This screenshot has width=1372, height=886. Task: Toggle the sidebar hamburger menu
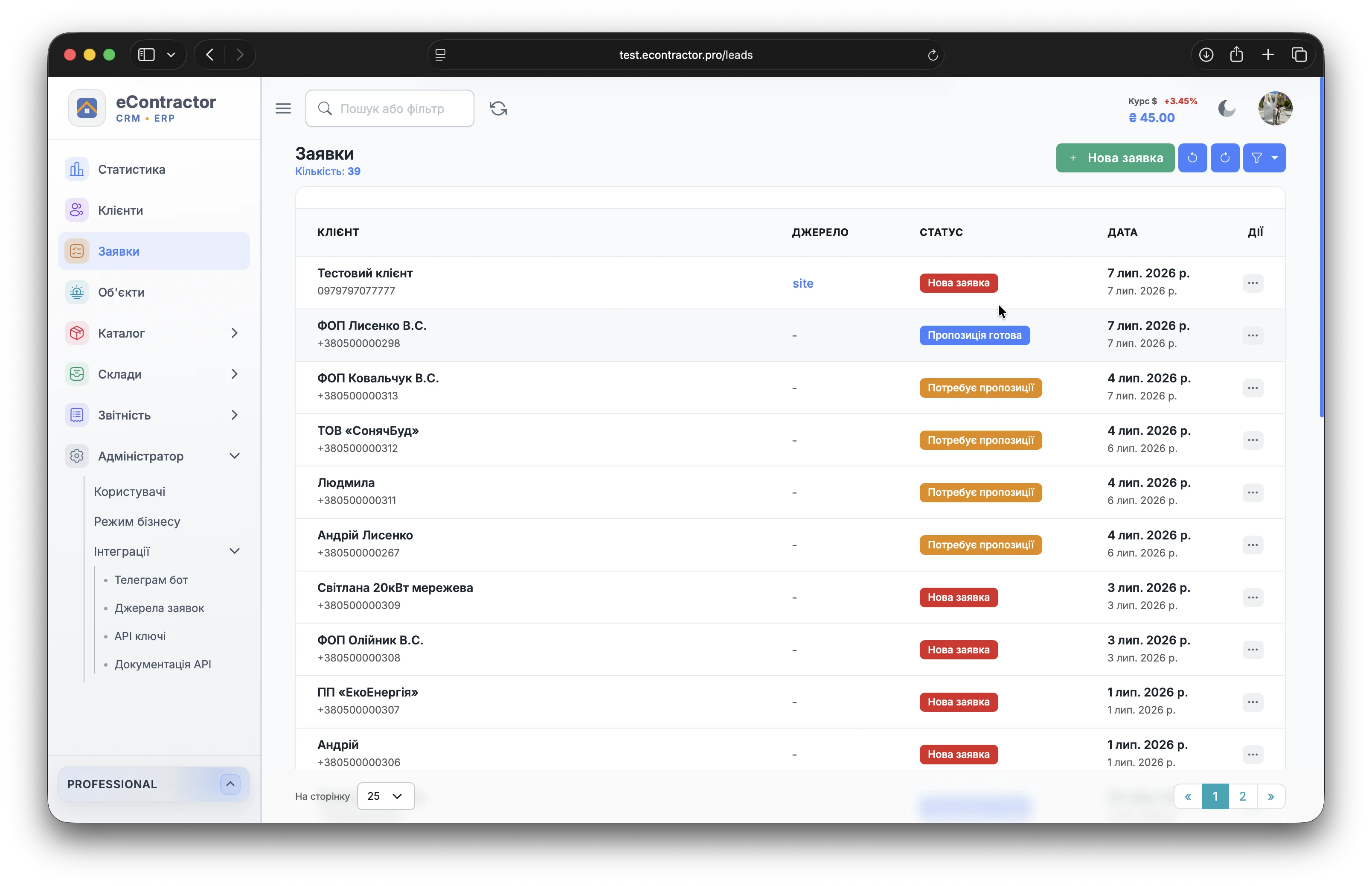click(x=283, y=108)
